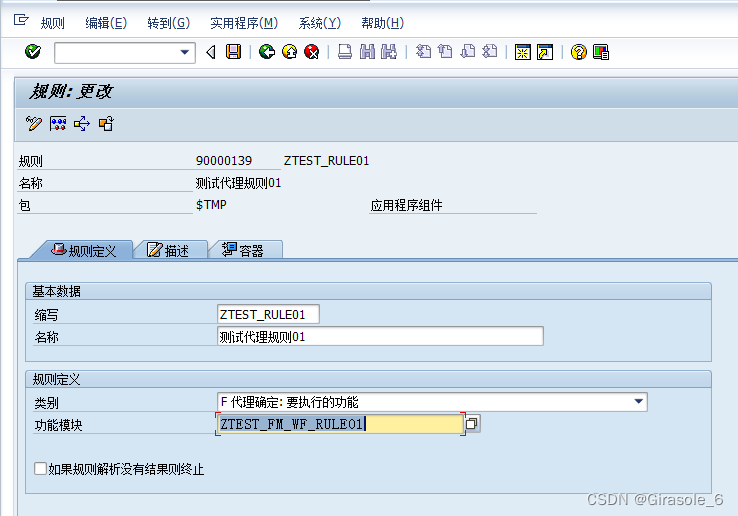The image size is (738, 516).
Task: Go to First Page icon
Action: (x=423, y=52)
